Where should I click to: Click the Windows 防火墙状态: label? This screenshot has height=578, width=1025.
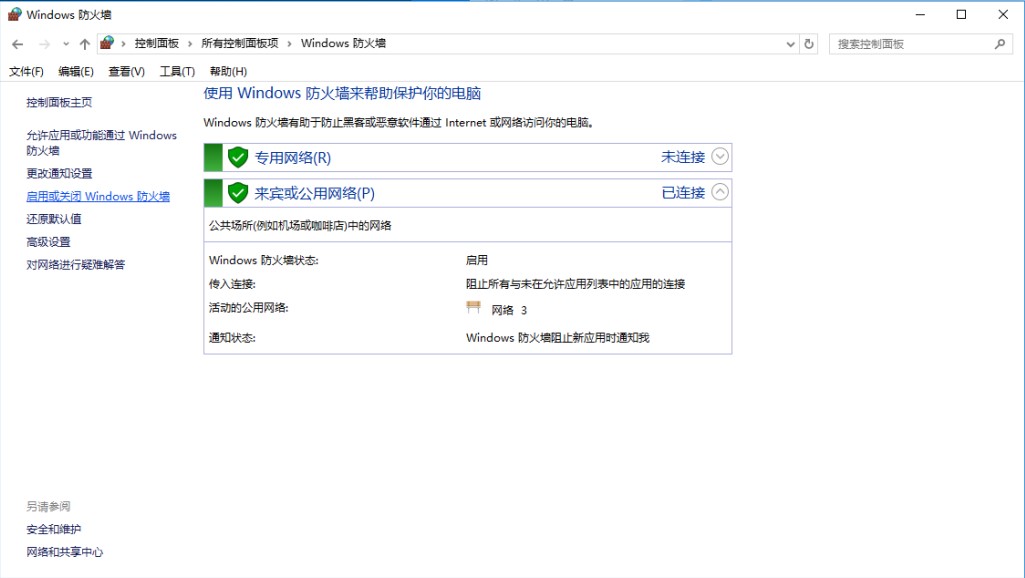click(x=263, y=260)
